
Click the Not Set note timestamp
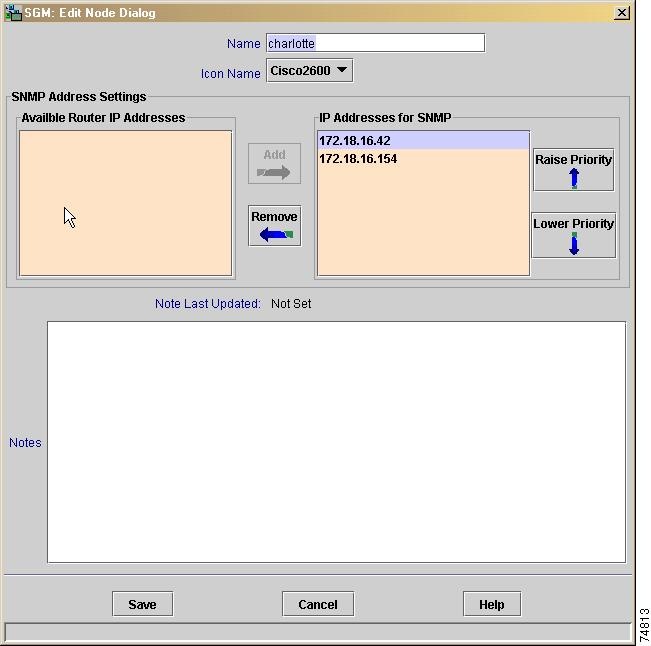point(291,303)
